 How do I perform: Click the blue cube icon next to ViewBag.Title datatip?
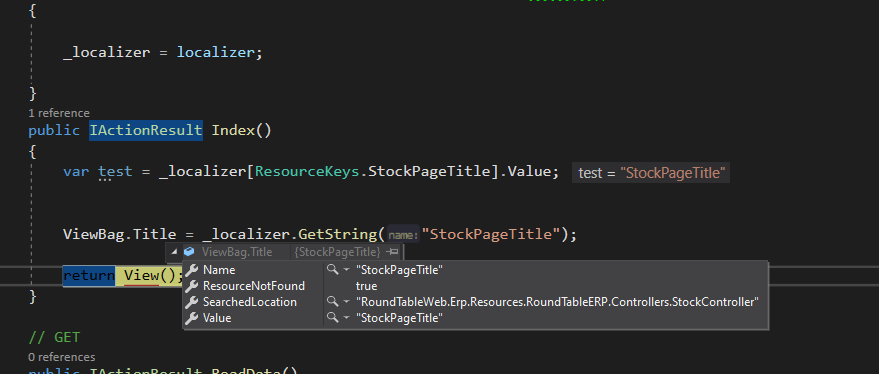tap(189, 252)
